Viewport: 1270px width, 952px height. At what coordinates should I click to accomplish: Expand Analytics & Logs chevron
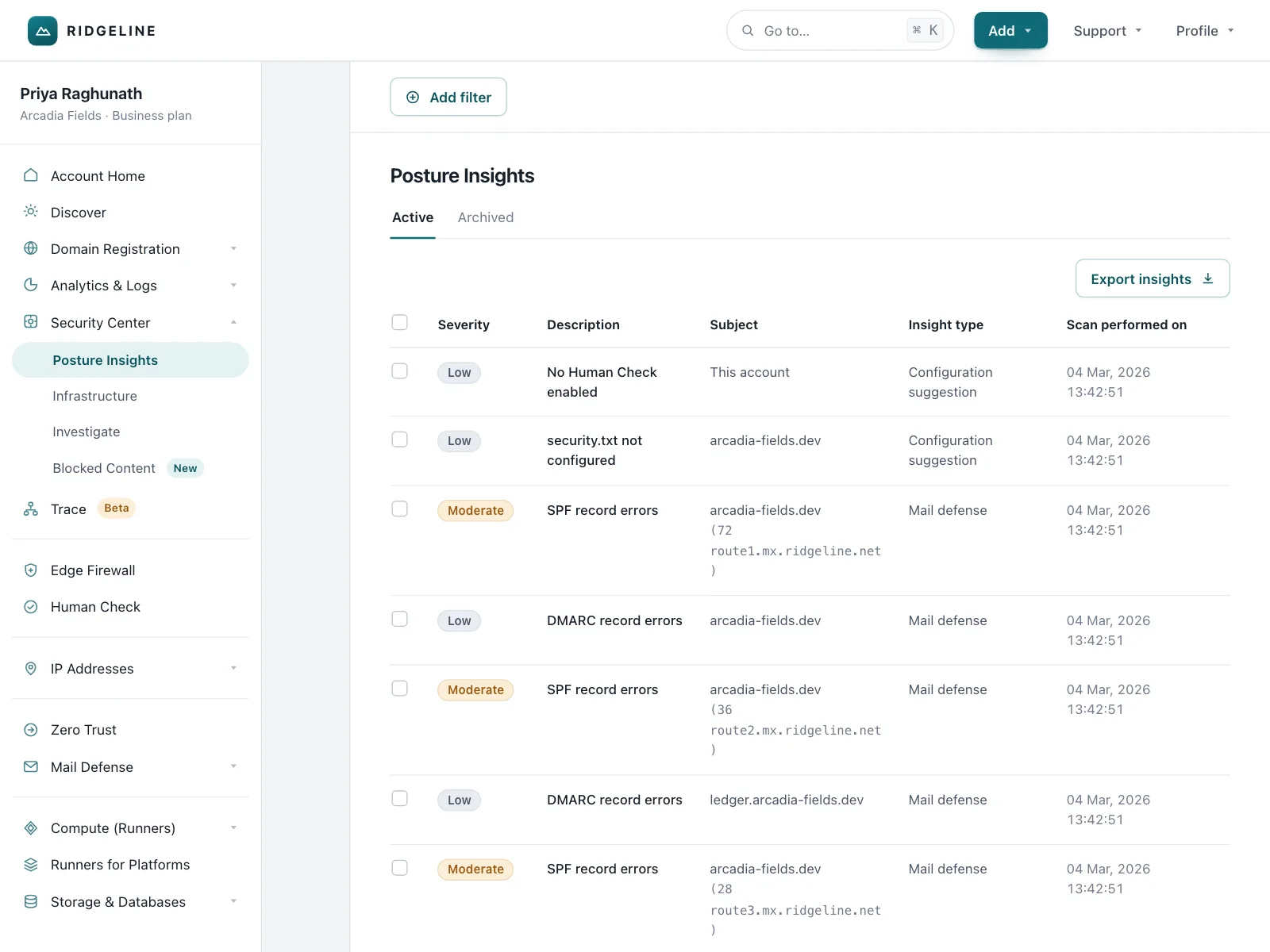point(234,285)
